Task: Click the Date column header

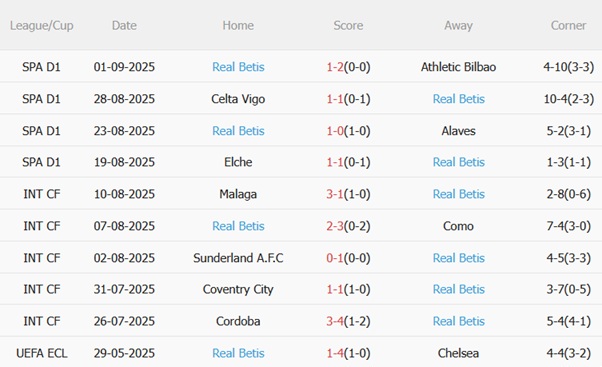Action: tap(124, 25)
